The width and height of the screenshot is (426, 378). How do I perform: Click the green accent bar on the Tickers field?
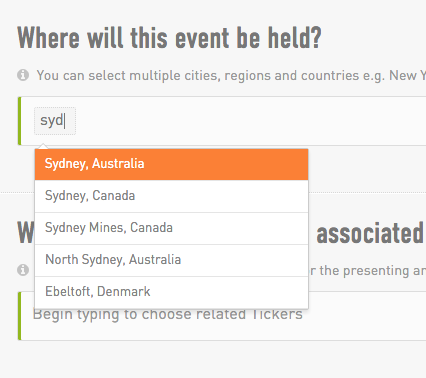coord(19,316)
